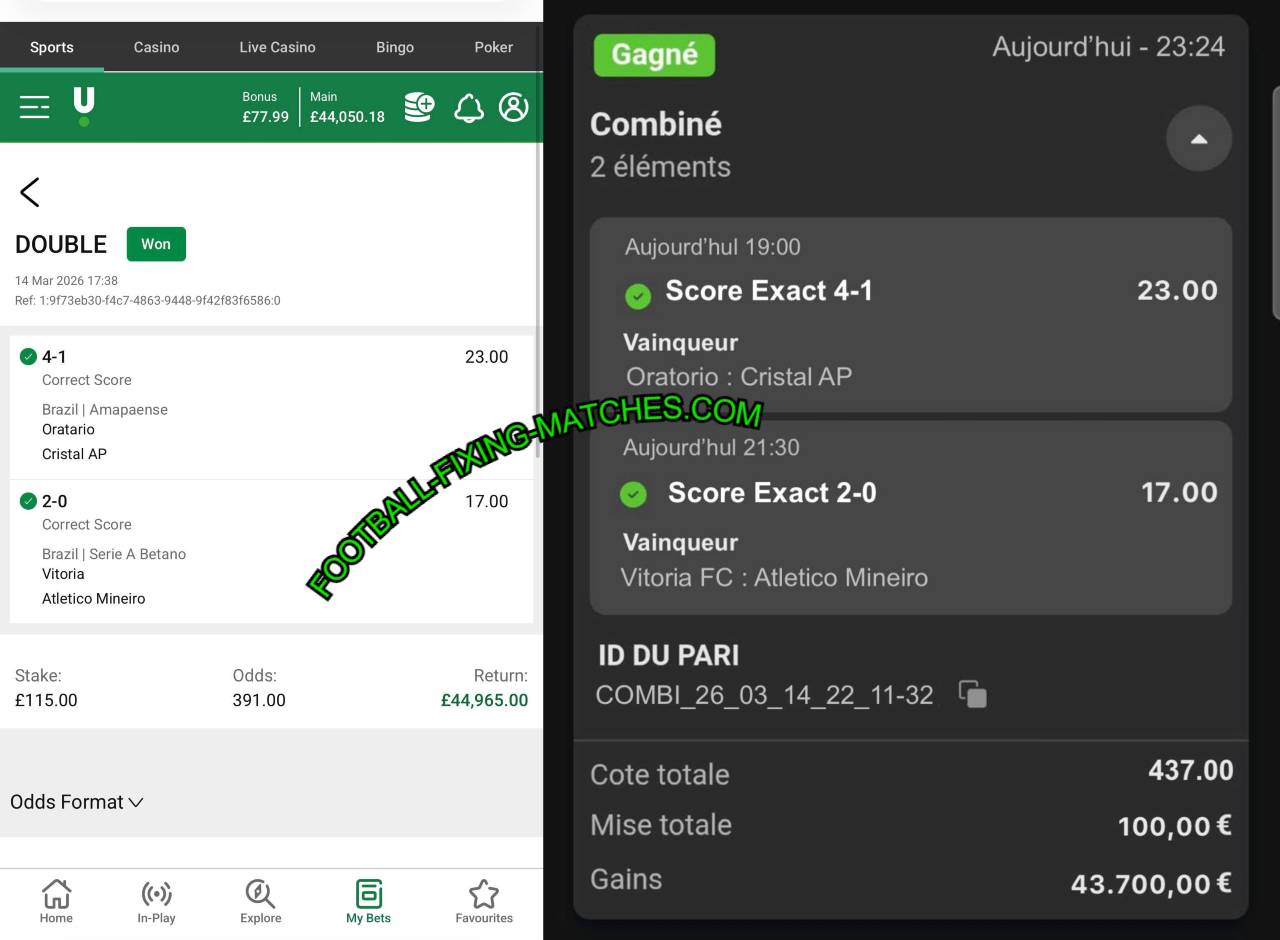
Task: Open the notifications bell
Action: coord(468,108)
